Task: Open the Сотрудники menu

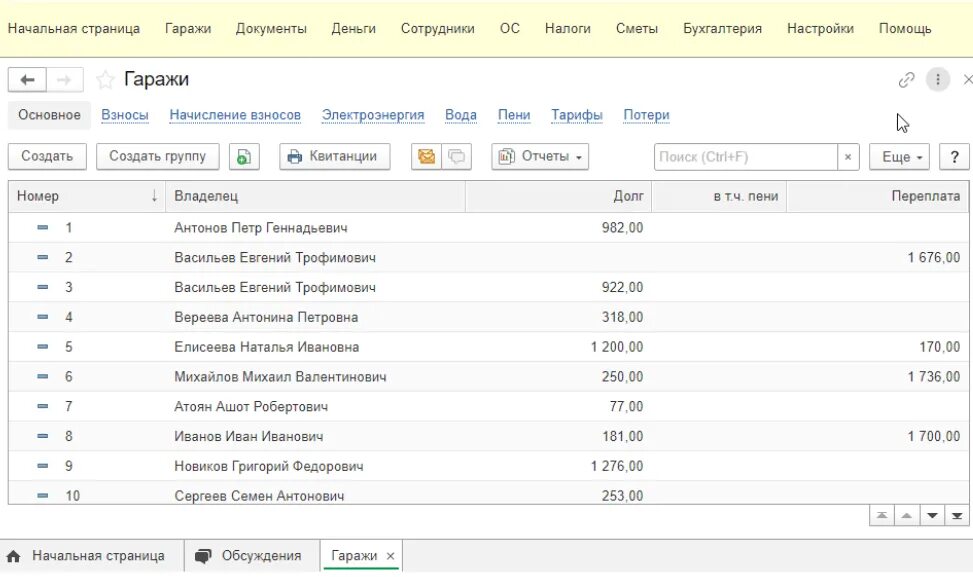Action: click(x=437, y=29)
